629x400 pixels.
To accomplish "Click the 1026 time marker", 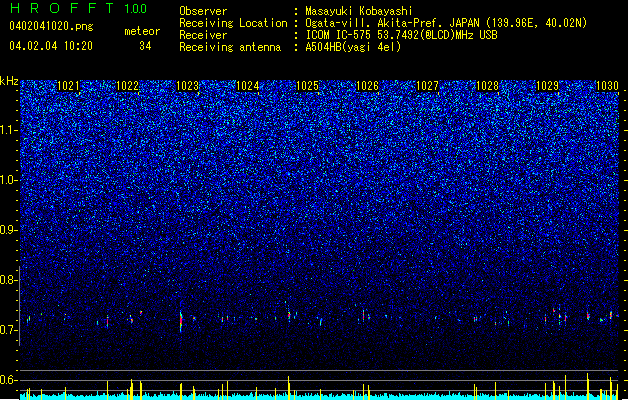I will (367, 86).
